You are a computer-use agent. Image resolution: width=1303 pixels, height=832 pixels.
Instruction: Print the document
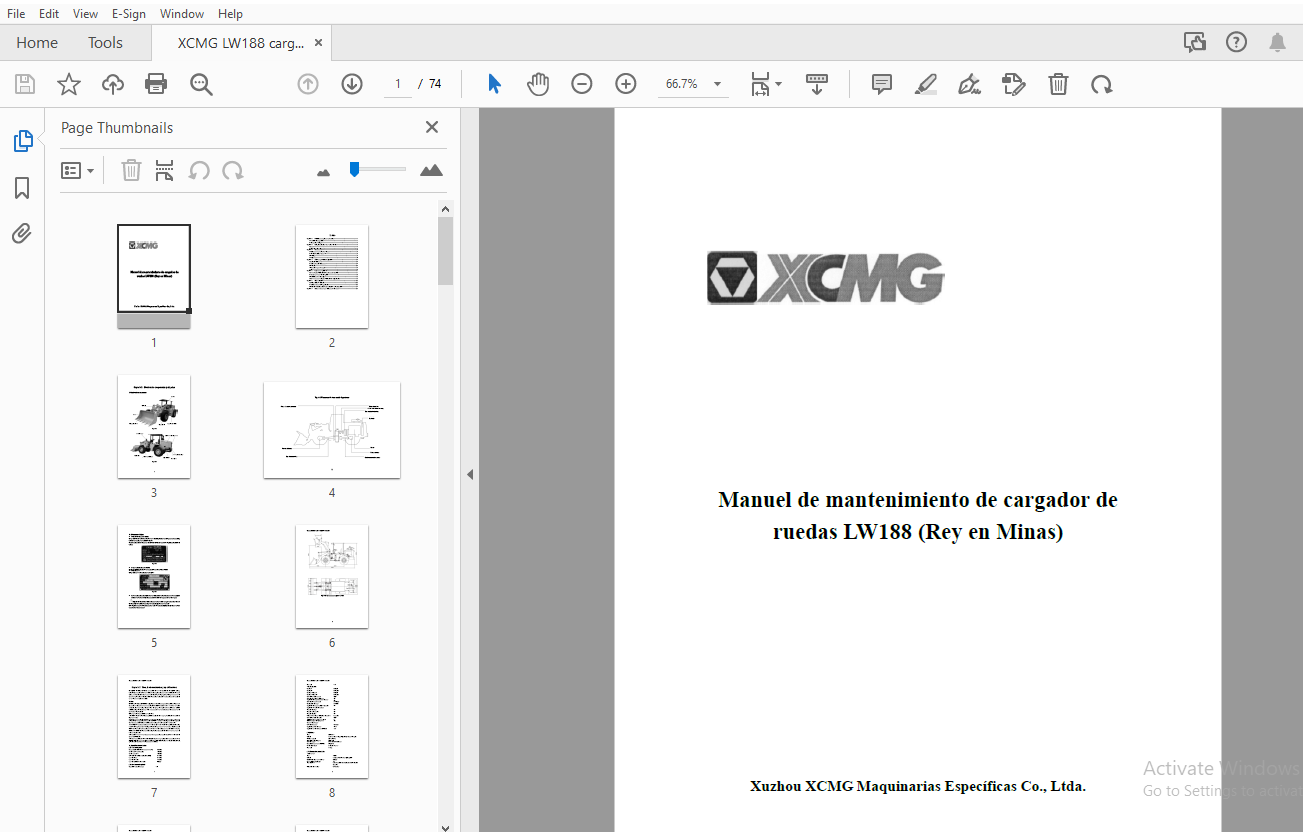[x=156, y=84]
